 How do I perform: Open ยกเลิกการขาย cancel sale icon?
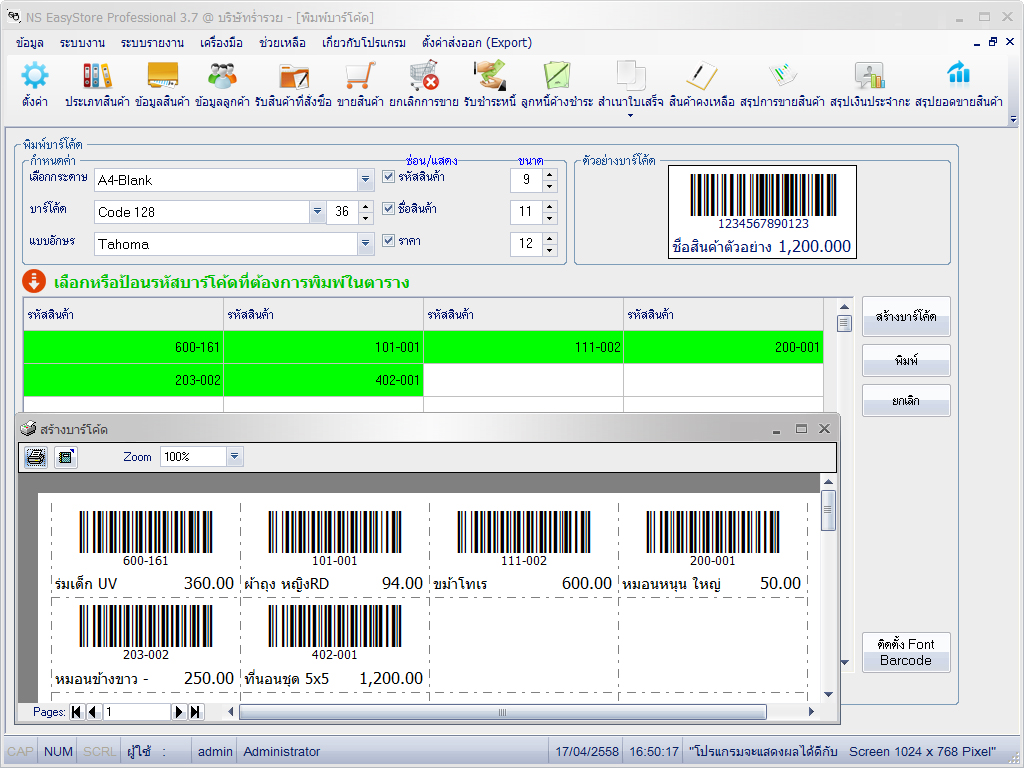coord(424,76)
